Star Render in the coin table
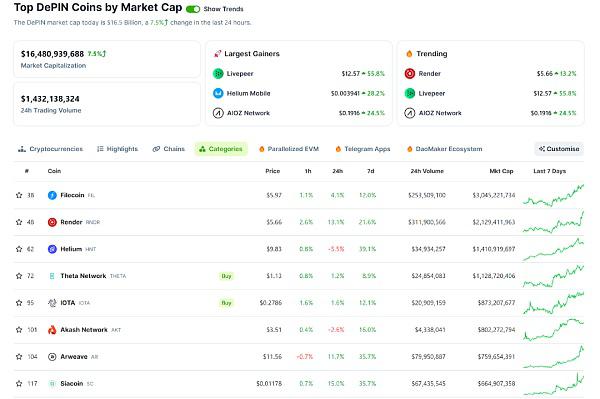Screen dimensions: 600x399 coord(19,222)
